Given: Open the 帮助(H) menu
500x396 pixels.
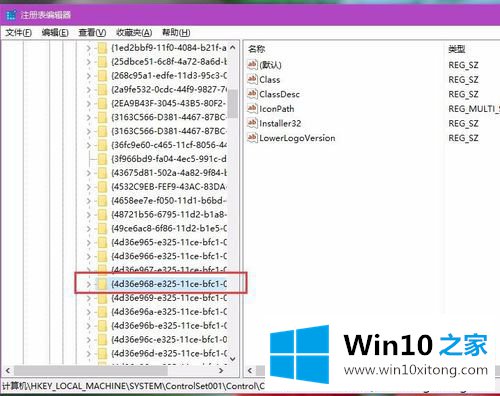Looking at the screenshot, I should point(176,33).
